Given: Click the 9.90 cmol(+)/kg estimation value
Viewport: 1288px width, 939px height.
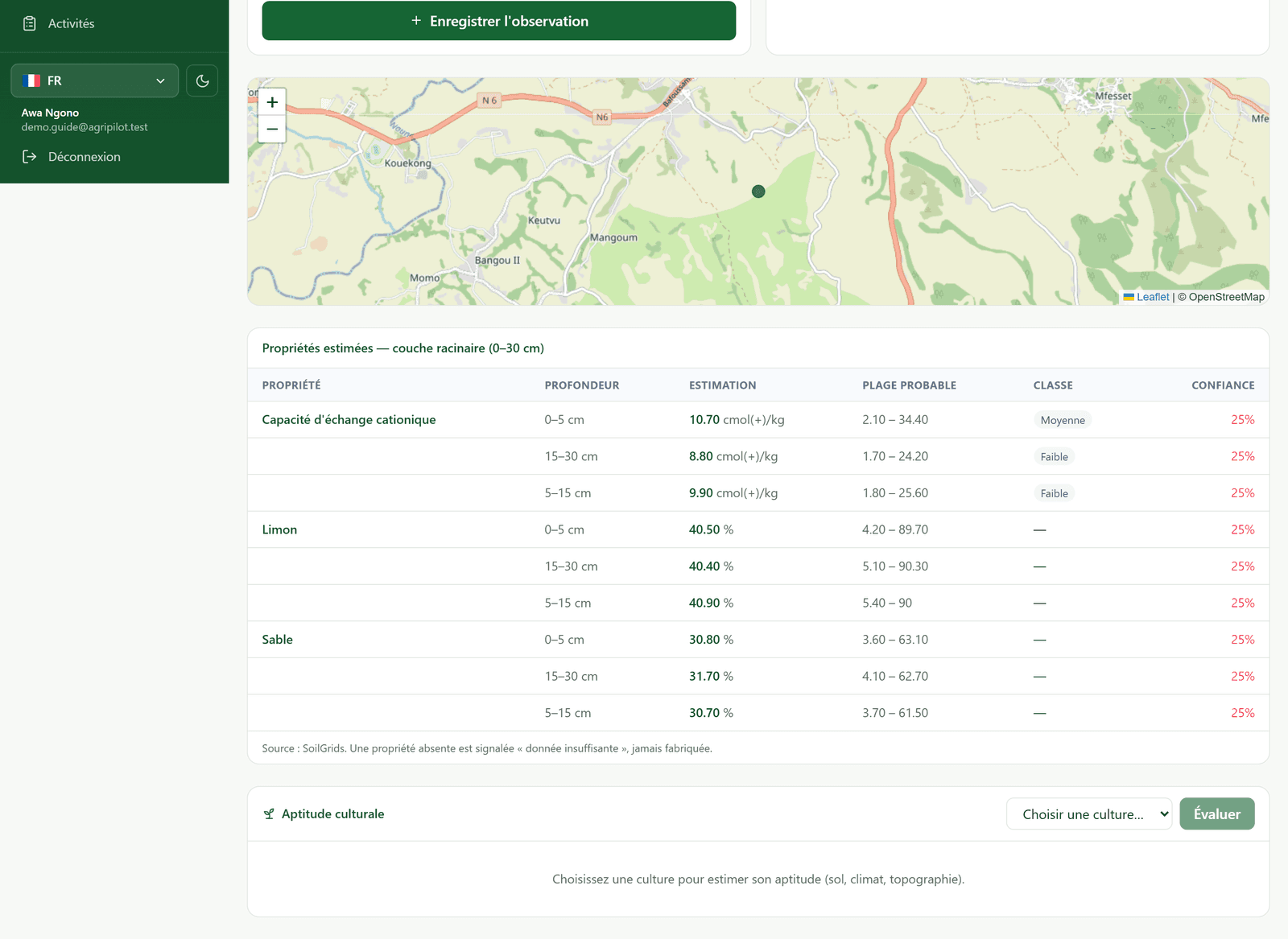Looking at the screenshot, I should click(x=733, y=493).
